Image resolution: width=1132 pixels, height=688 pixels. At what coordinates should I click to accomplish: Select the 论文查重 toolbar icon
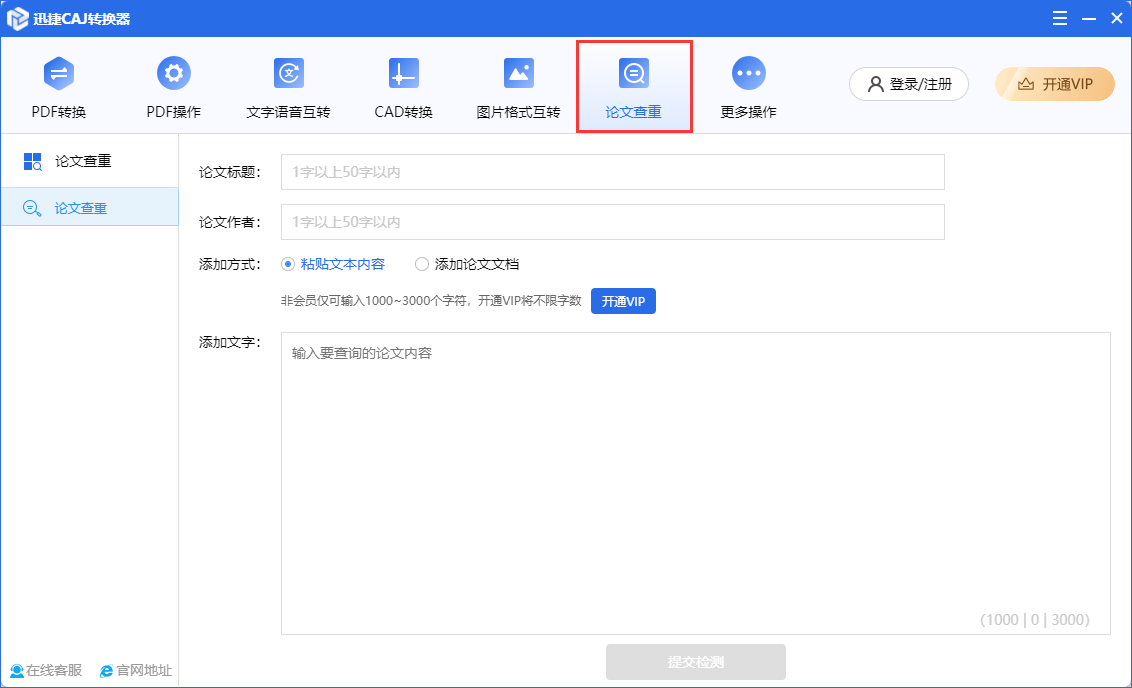pyautogui.click(x=633, y=74)
